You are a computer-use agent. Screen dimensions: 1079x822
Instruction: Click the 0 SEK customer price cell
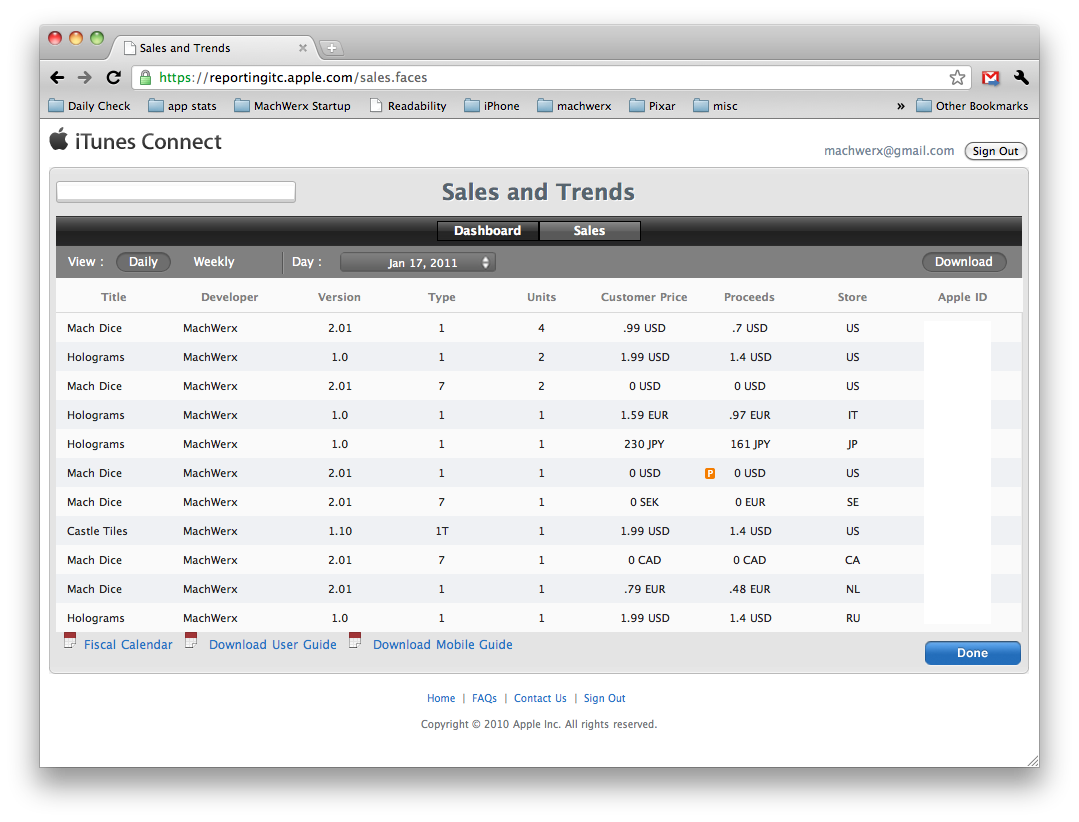tap(644, 502)
